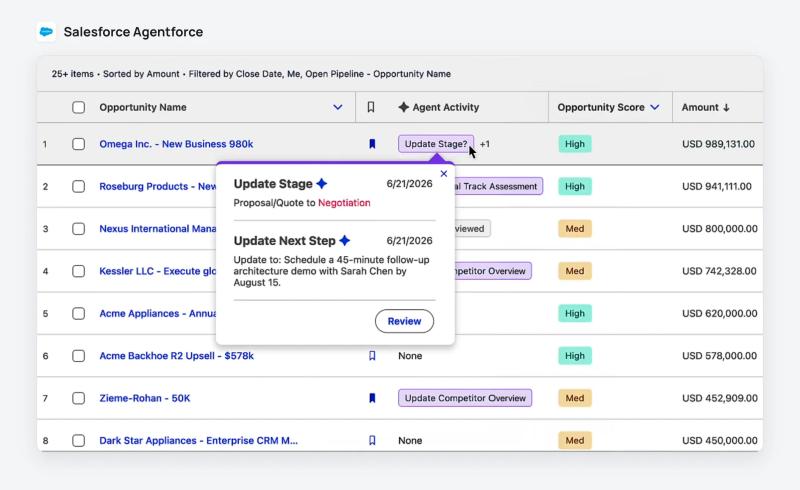Click the High score badge for Acme Backhoe
The width and height of the screenshot is (800, 490).
pyautogui.click(x=575, y=356)
